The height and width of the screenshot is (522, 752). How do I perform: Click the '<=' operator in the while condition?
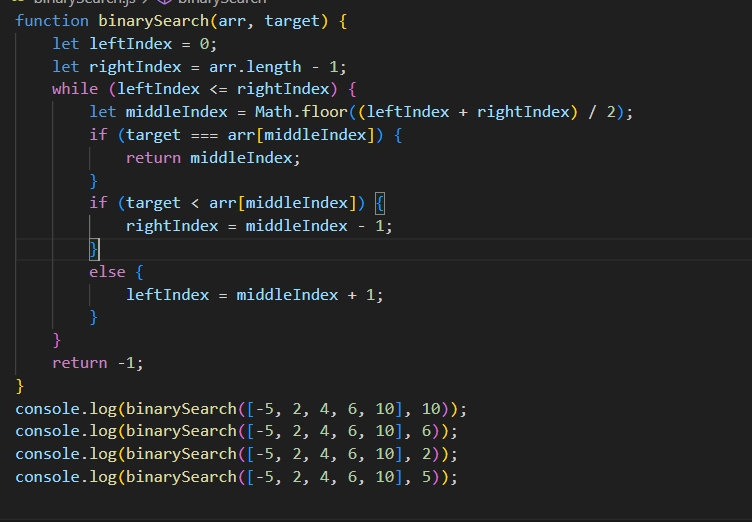pos(218,89)
